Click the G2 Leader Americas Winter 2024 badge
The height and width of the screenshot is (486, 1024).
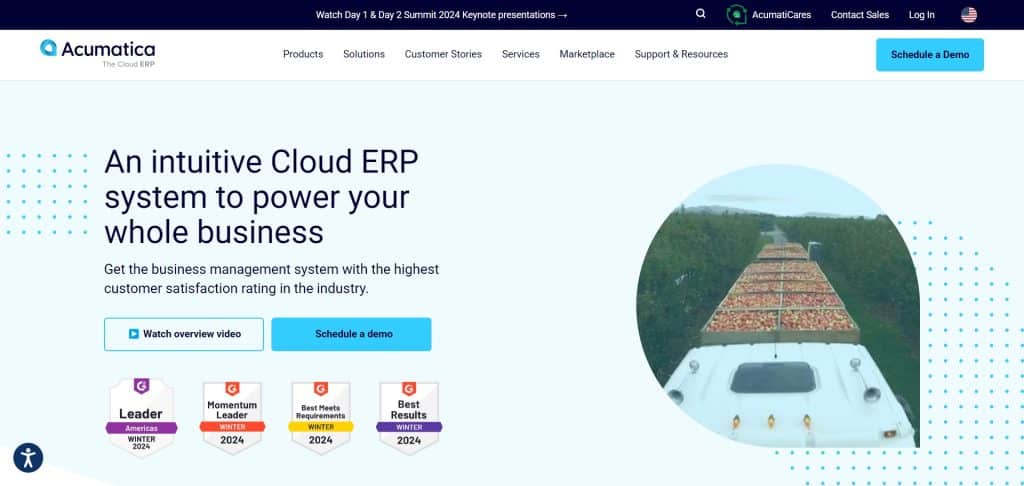pyautogui.click(x=142, y=417)
